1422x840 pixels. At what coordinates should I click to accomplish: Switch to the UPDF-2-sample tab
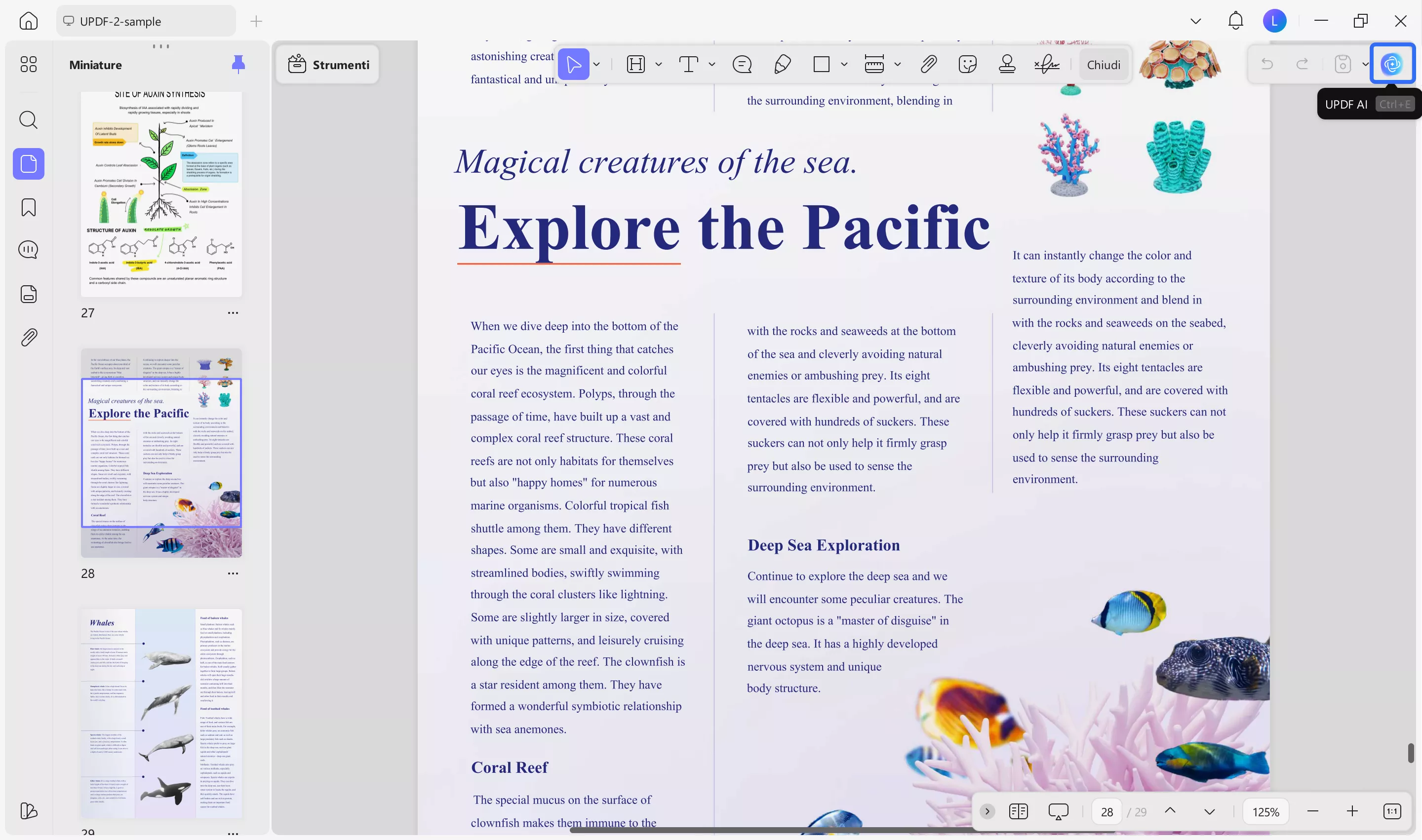coord(146,22)
